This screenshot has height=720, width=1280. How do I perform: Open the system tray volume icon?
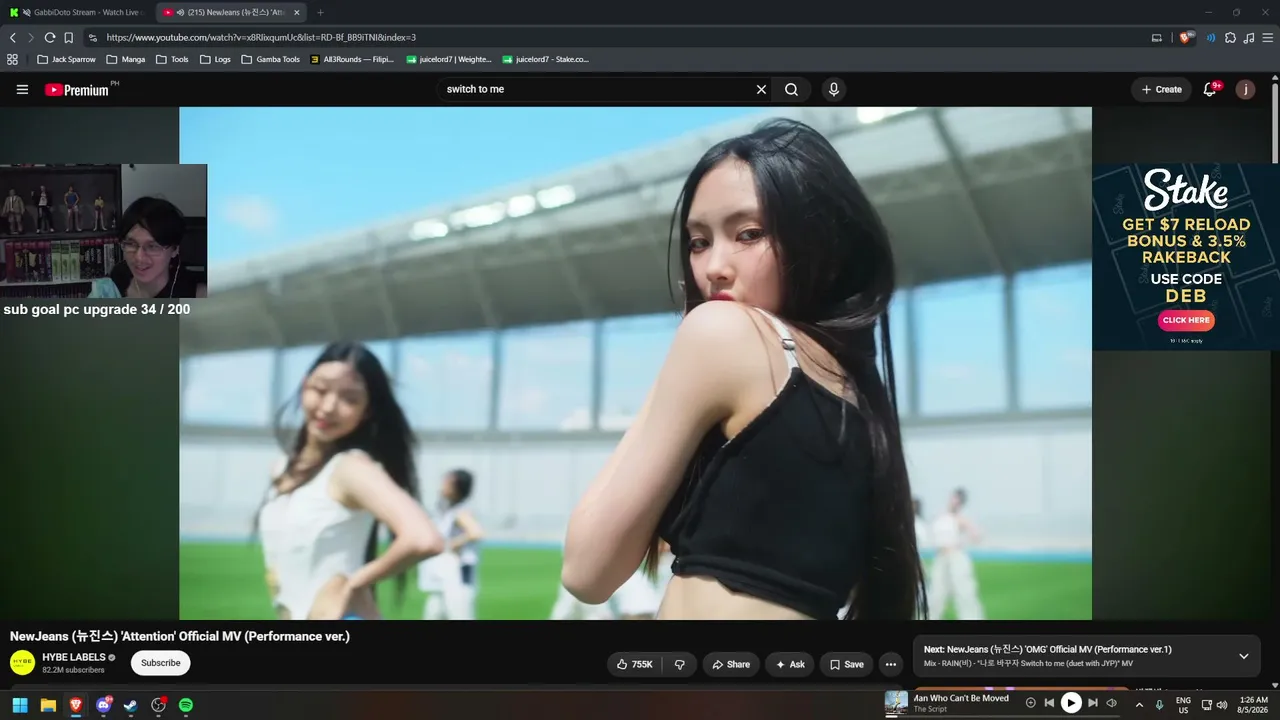1221,705
